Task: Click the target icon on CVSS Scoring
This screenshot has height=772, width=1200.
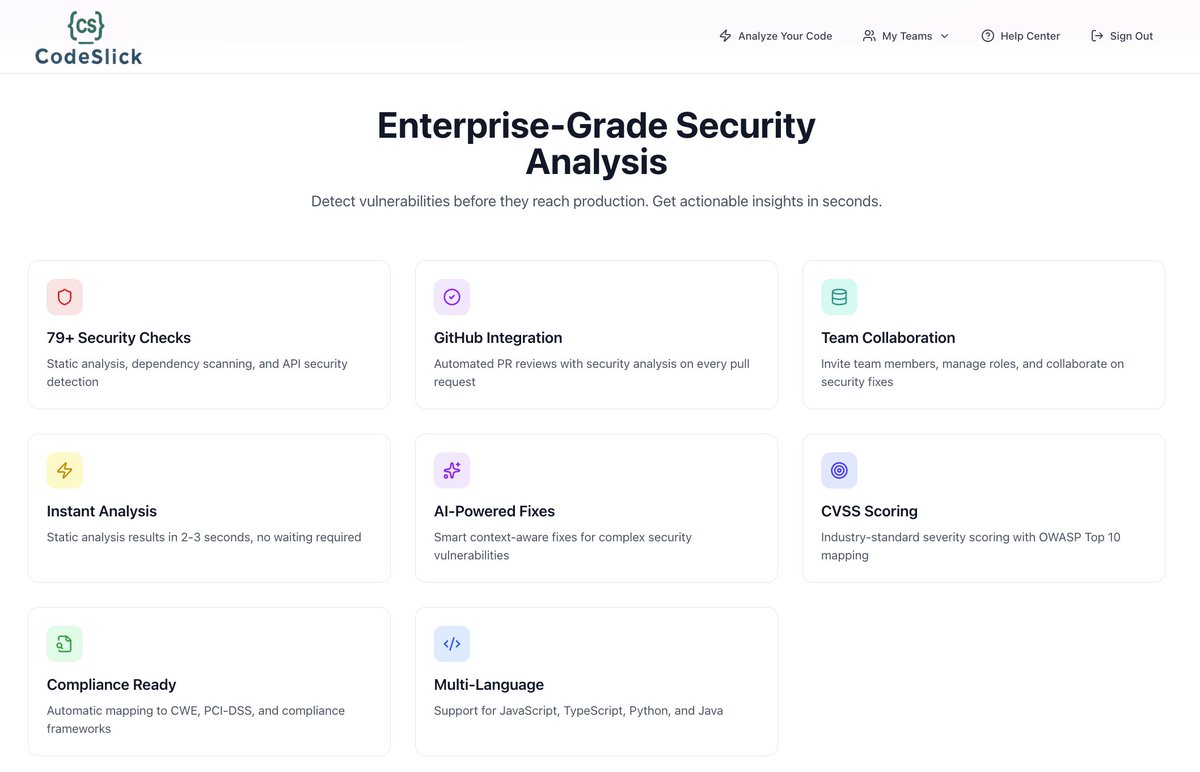Action: 839,470
